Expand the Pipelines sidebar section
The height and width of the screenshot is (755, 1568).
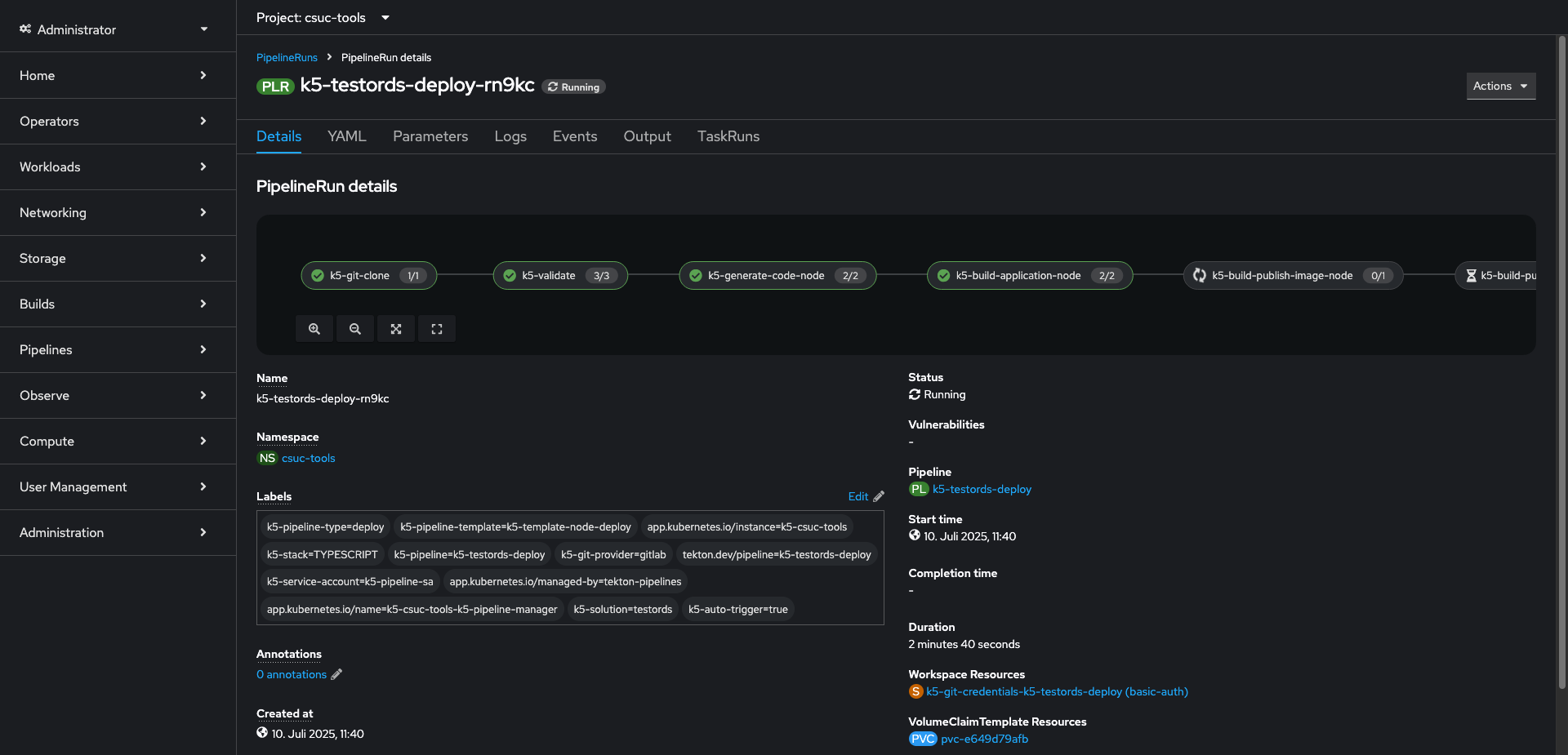pos(118,349)
